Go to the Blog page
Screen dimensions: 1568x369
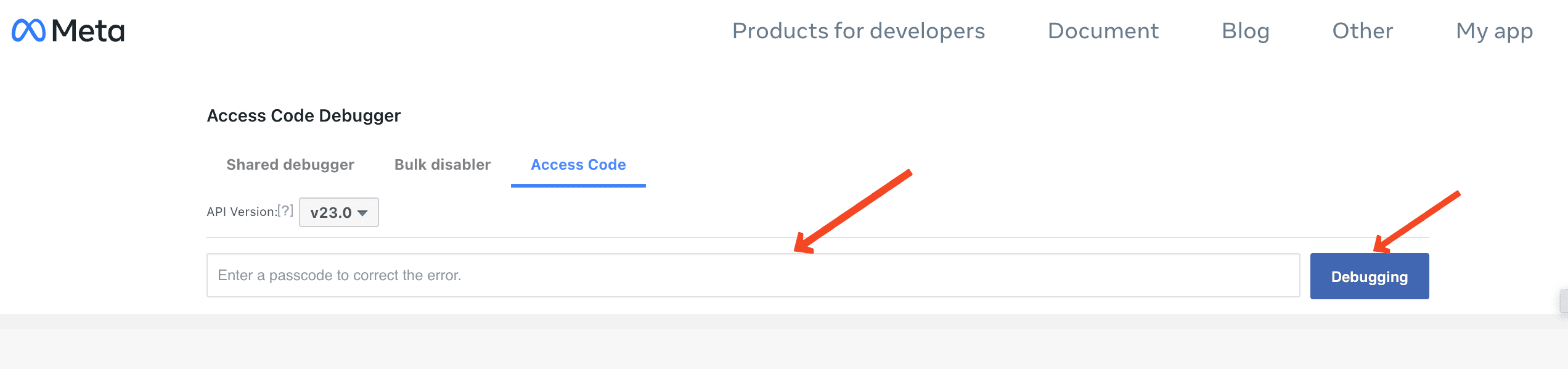tap(1245, 31)
